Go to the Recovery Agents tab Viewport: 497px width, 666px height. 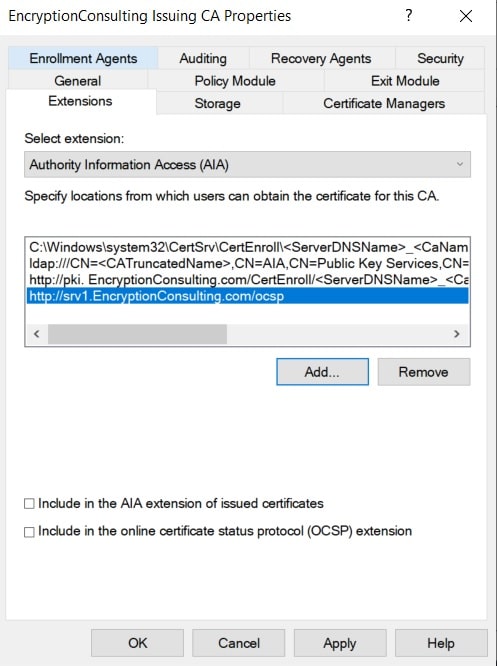[321, 58]
